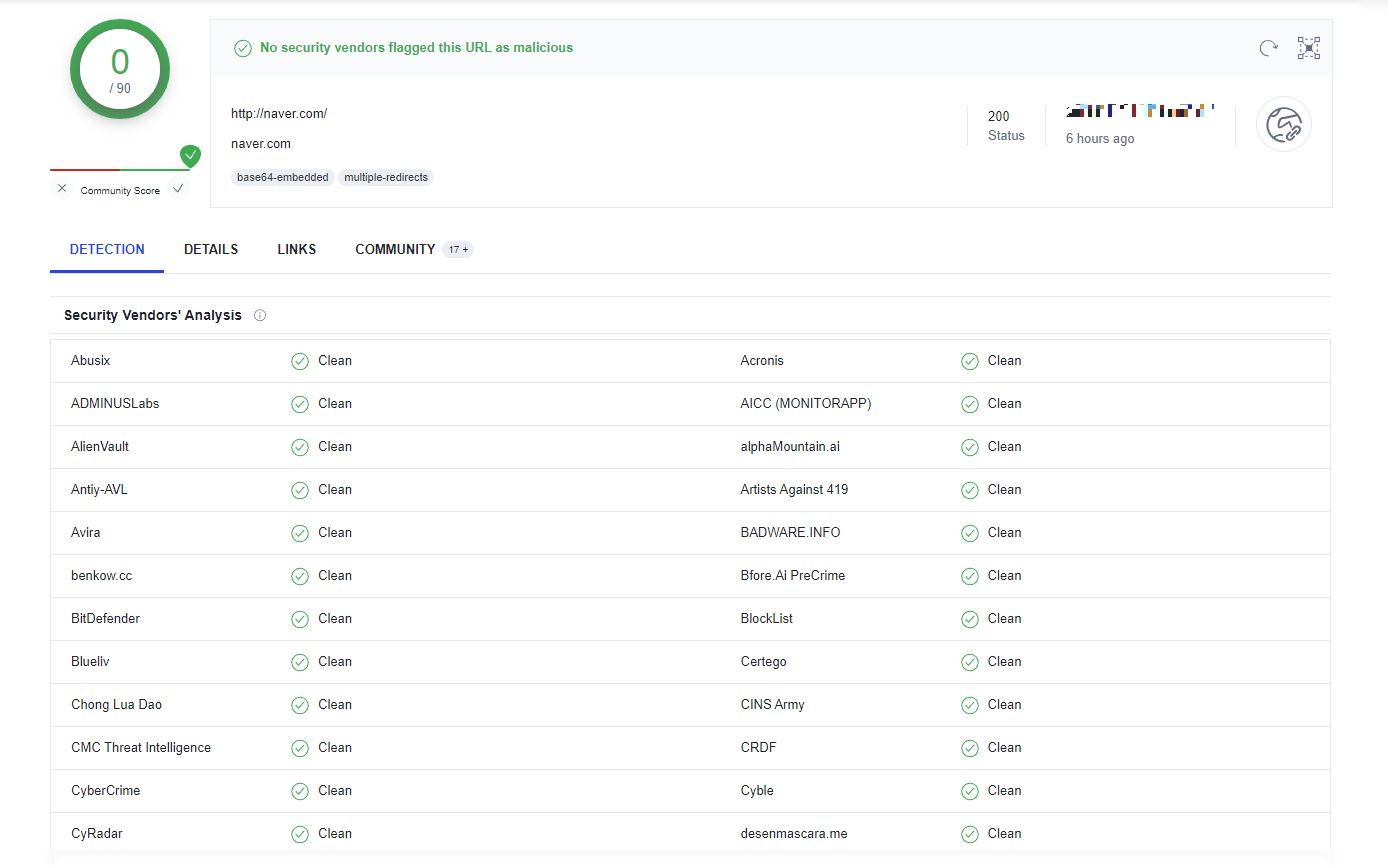Click the multiple-redirects tag
Image resolution: width=1388 pixels, height=865 pixels.
click(386, 177)
